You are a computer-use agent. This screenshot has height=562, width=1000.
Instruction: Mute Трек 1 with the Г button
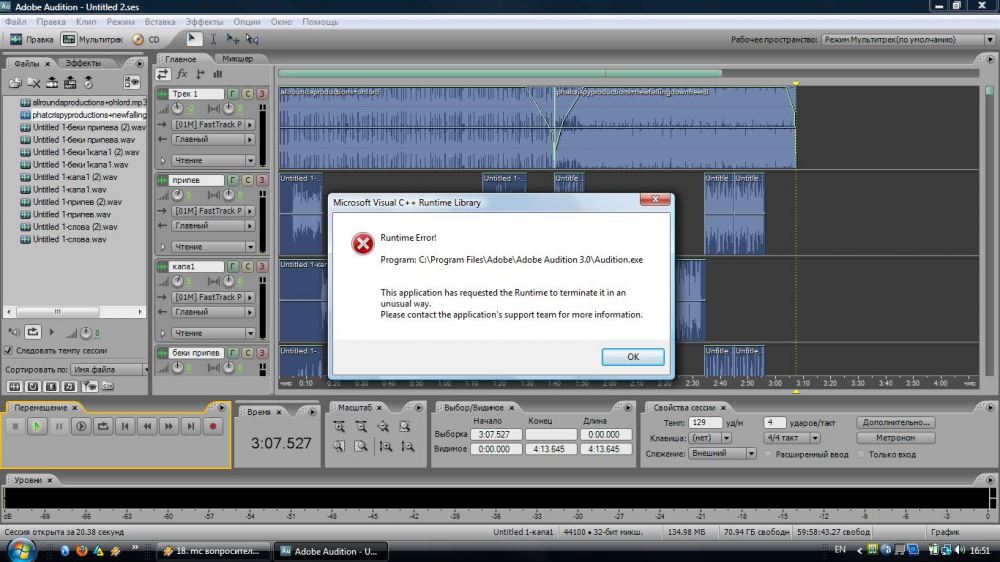pos(233,94)
